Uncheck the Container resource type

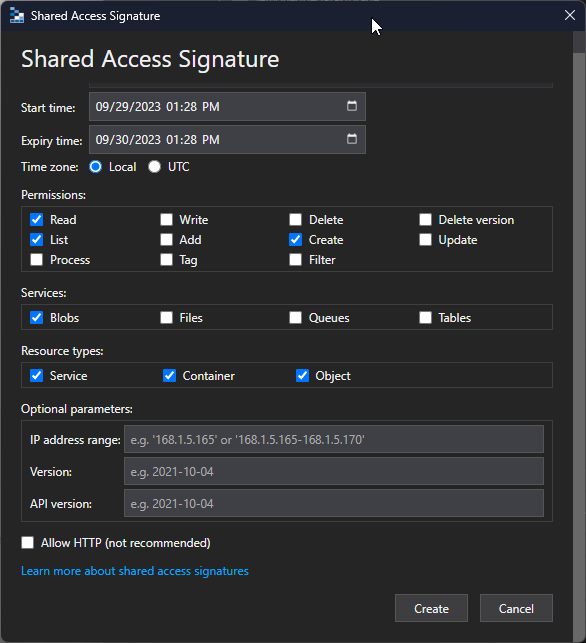169,376
